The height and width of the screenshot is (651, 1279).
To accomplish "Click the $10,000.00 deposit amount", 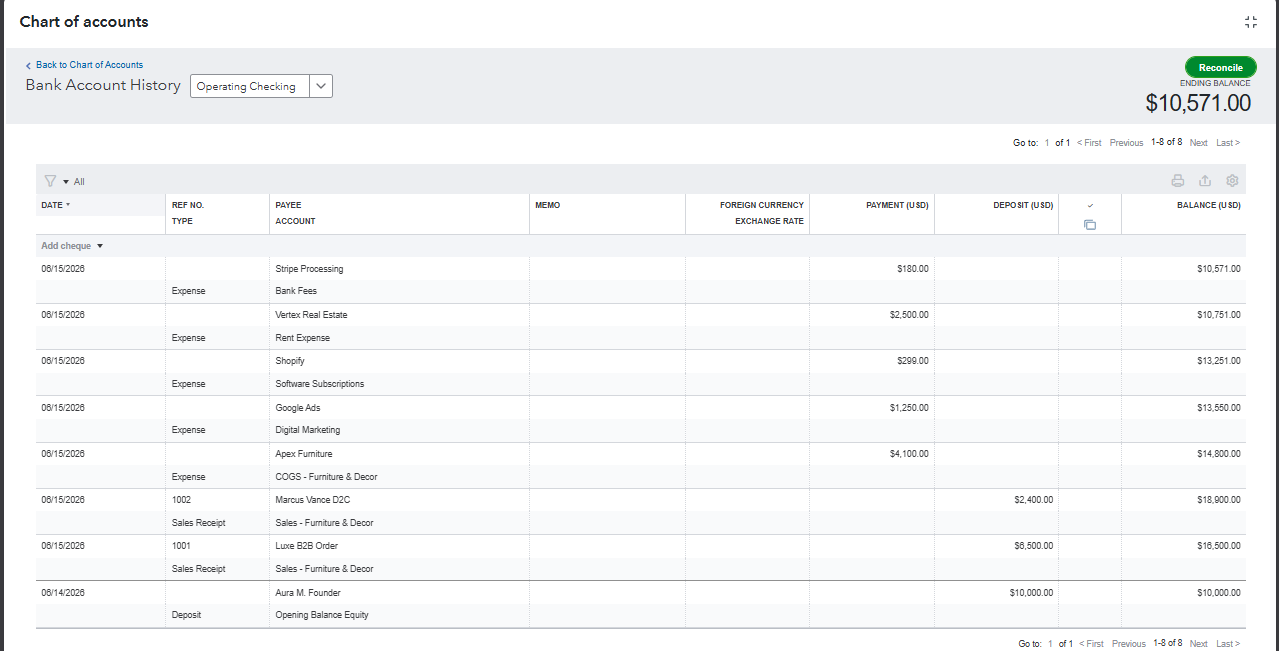I will 1031,593.
